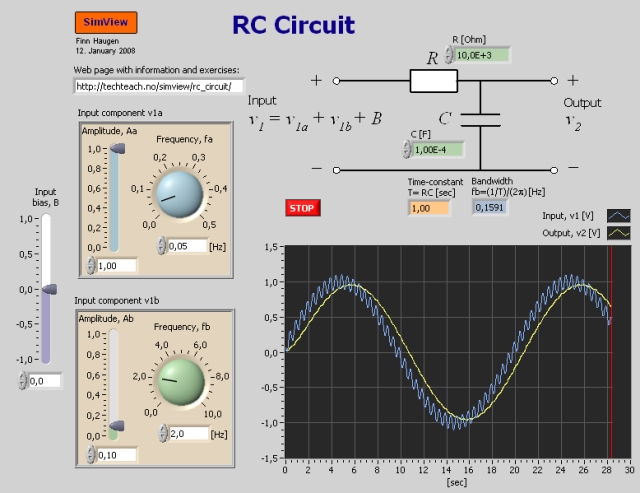The image size is (640, 493).
Task: Click the Amplitude Ab numeric field
Action: pos(117,455)
